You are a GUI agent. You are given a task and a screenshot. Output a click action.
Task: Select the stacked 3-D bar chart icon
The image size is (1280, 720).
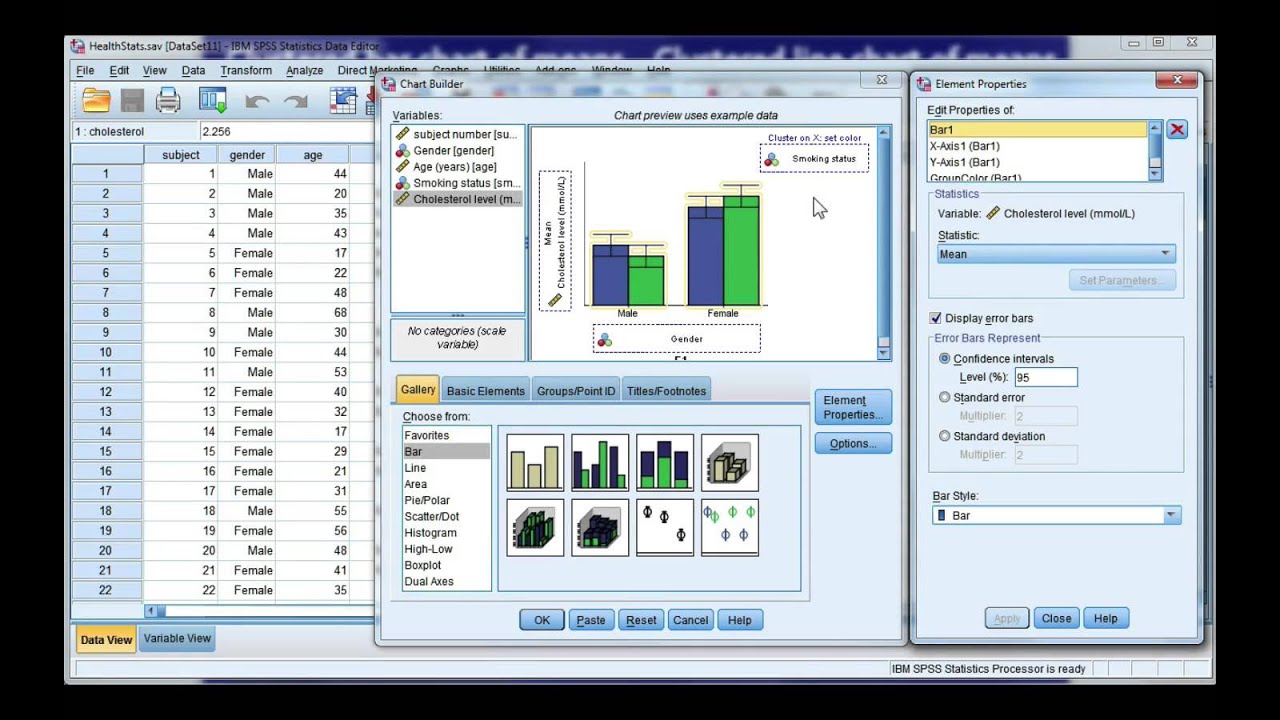tap(600, 527)
